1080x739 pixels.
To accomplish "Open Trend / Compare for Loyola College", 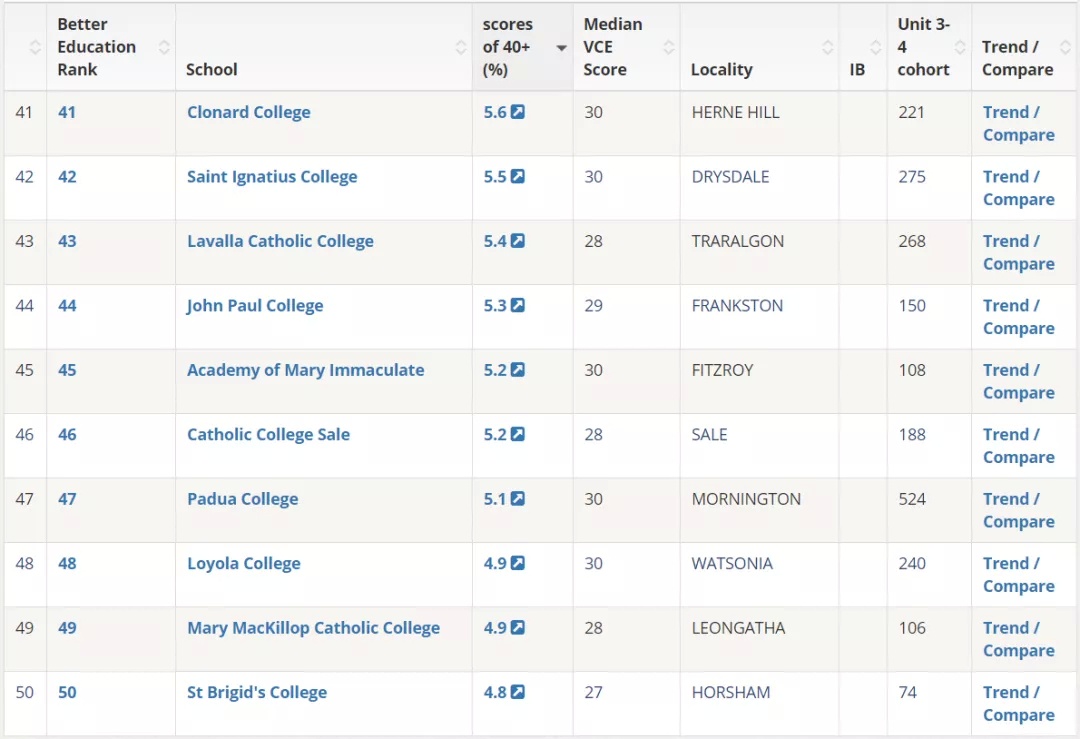I will (1019, 574).
